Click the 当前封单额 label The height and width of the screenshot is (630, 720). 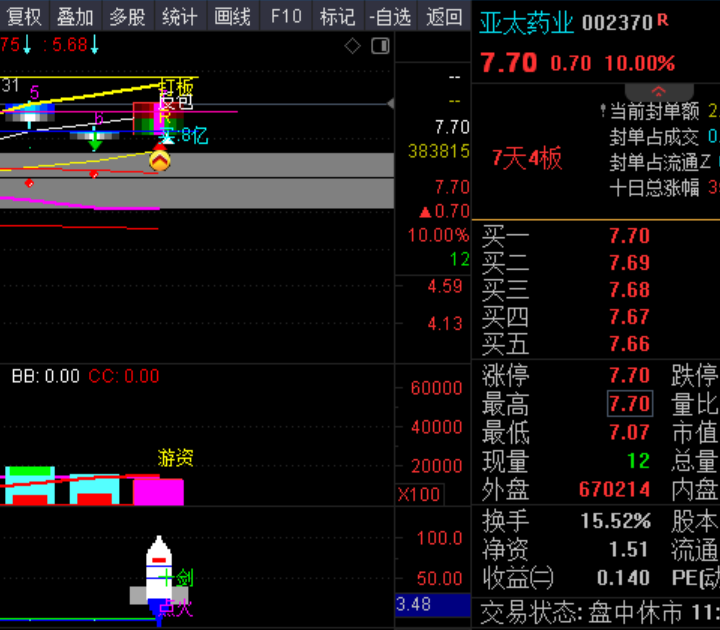[655, 112]
